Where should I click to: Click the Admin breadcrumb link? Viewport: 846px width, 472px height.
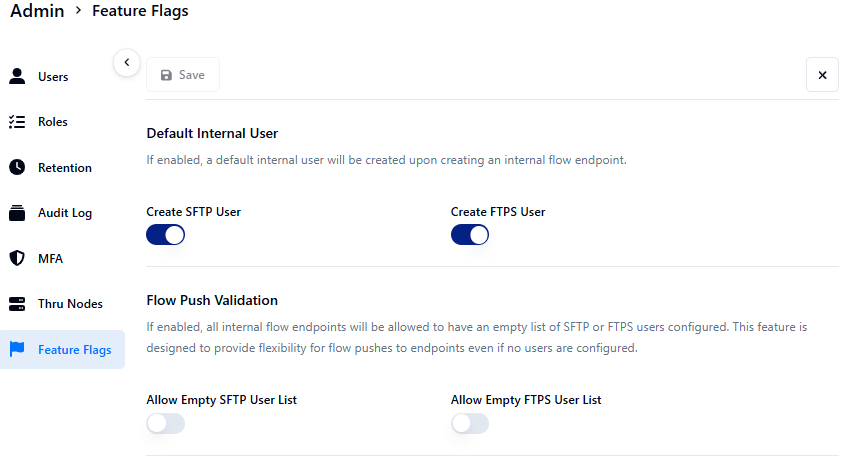click(x=37, y=11)
